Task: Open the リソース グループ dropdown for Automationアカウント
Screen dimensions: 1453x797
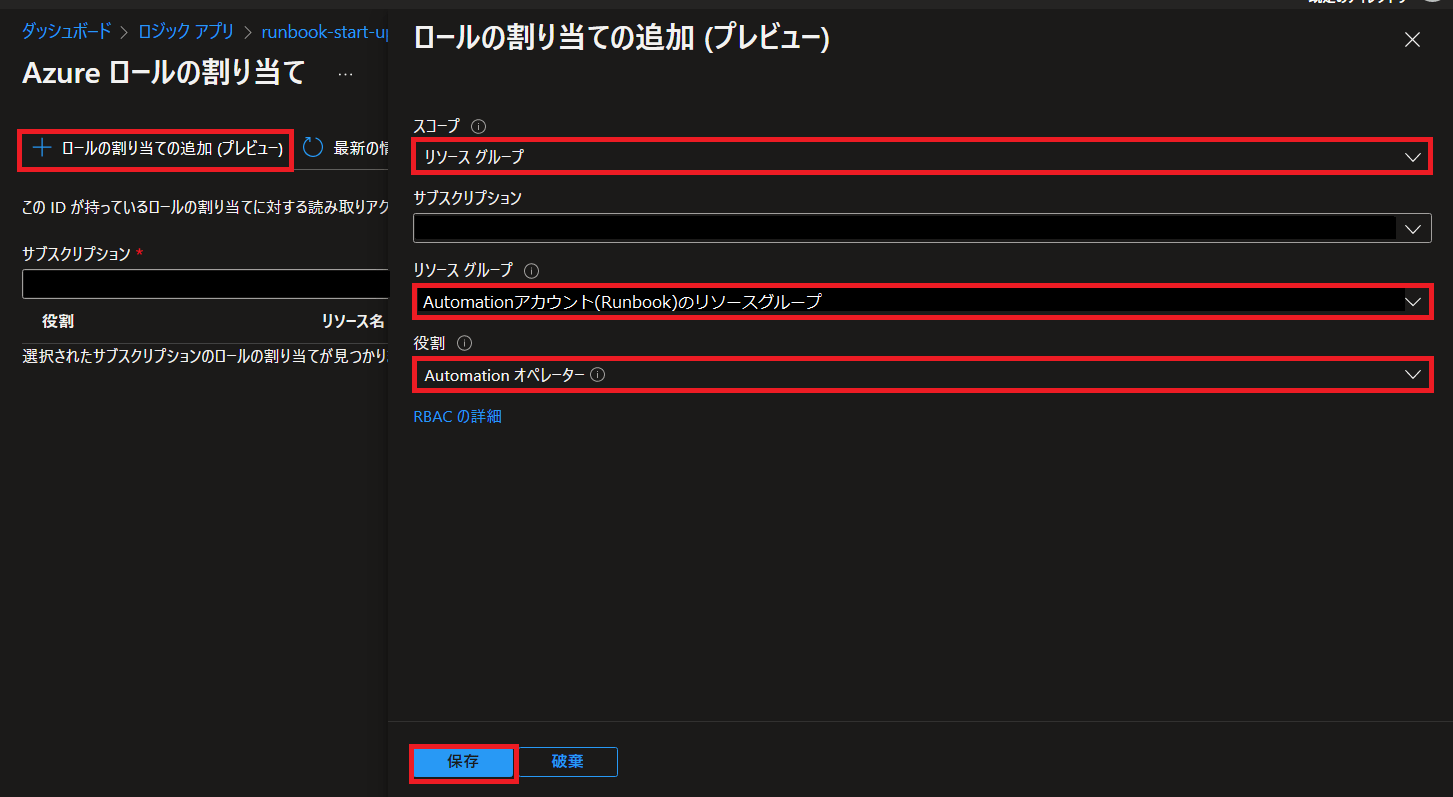Action: [920, 300]
